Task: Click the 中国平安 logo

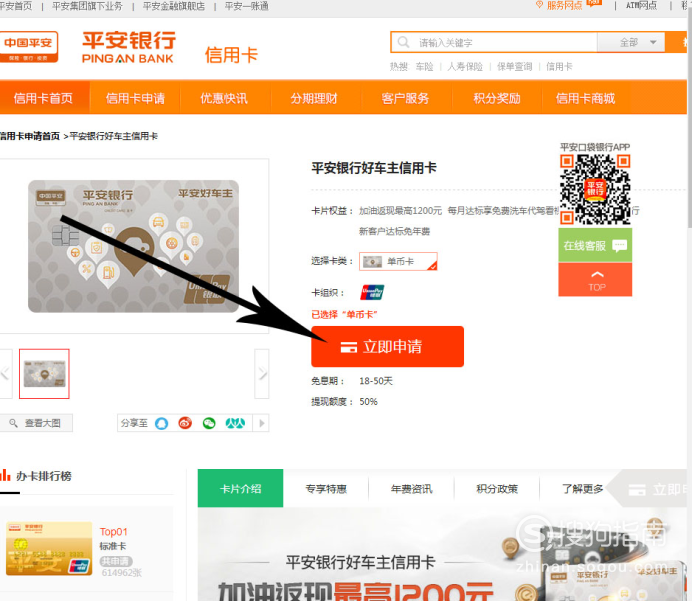Action: 29,47
